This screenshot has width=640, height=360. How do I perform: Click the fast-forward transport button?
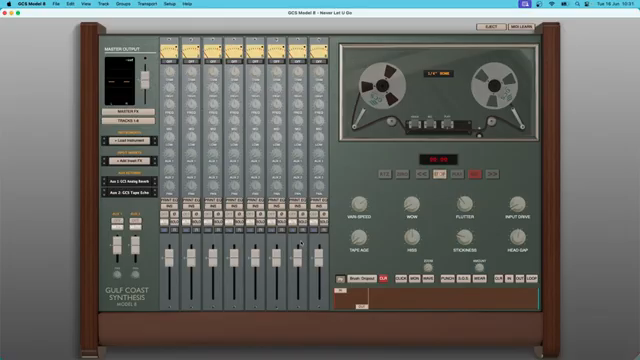(493, 174)
